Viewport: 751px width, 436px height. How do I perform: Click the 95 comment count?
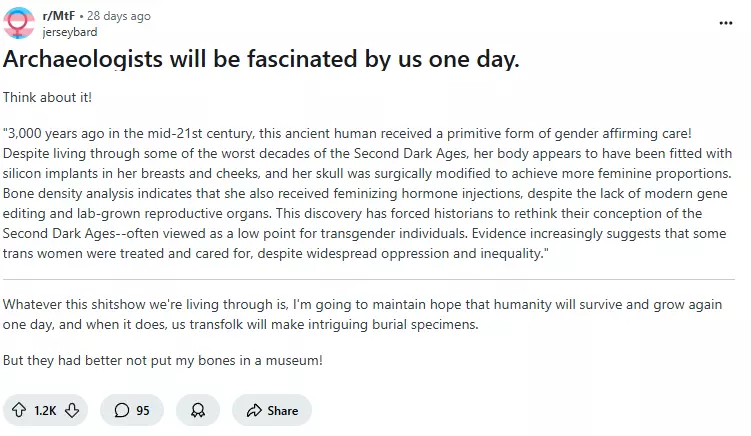click(x=143, y=410)
